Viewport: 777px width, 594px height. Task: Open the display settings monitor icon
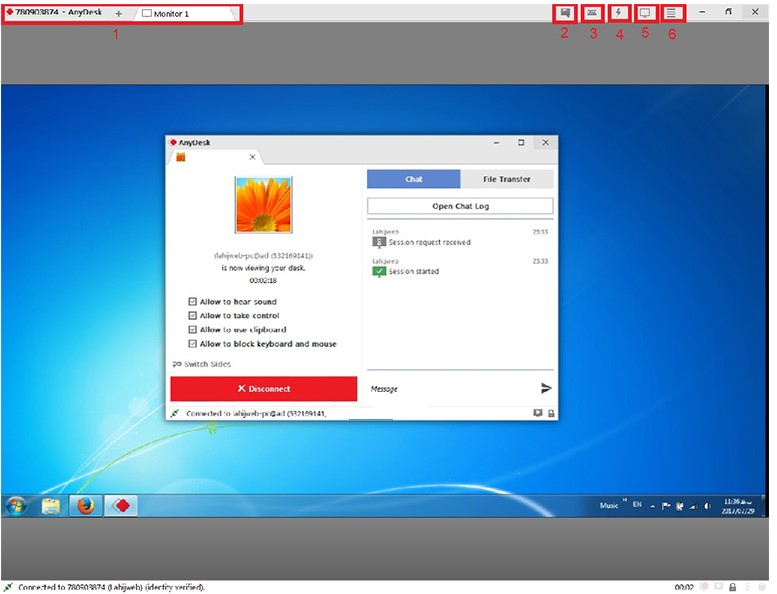(645, 13)
